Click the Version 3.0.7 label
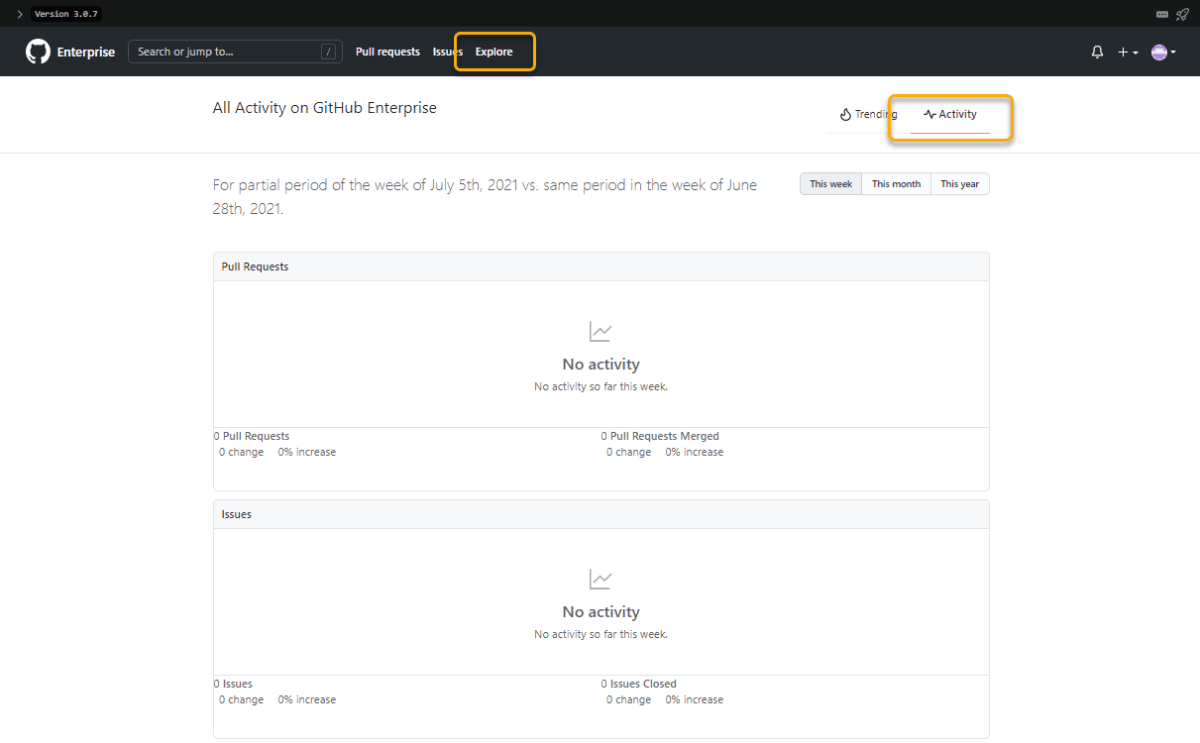Screen dimensions: 1200x743 [x=66, y=14]
